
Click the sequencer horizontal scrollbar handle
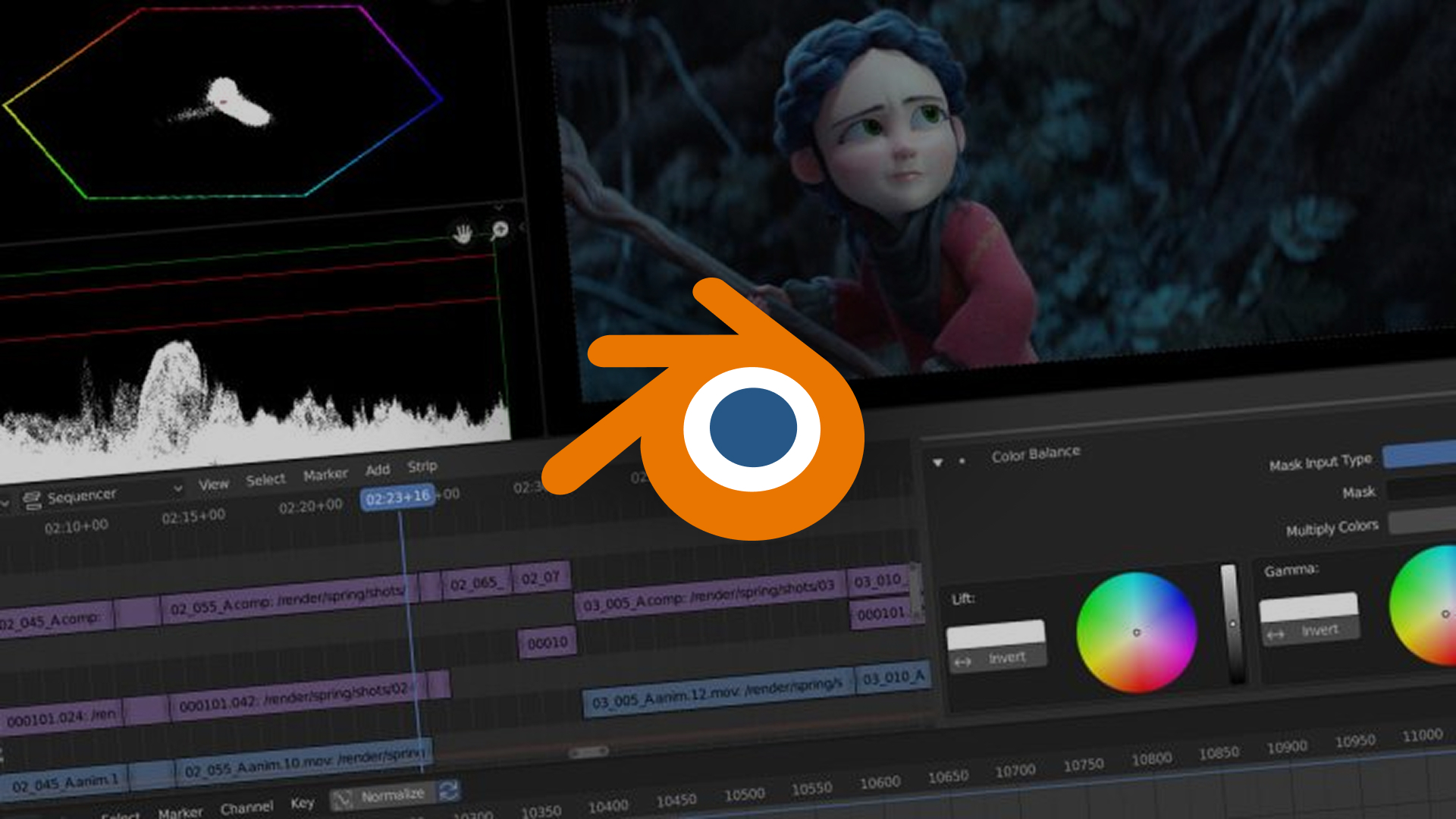pos(588,752)
